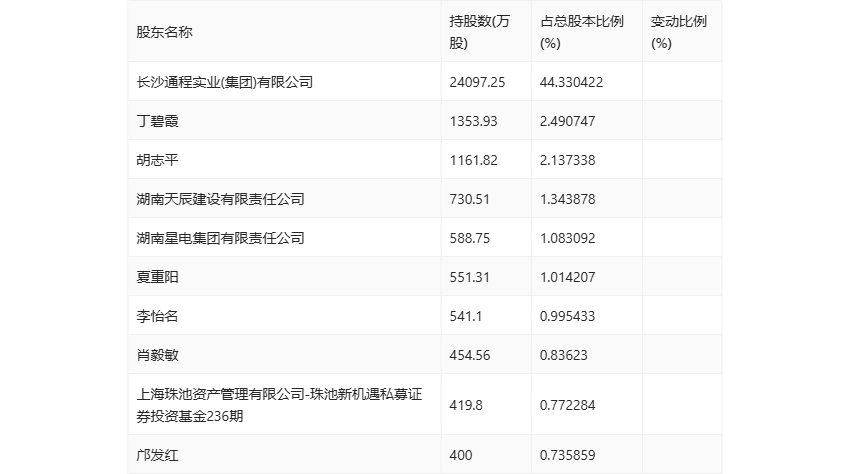Select shareholder 肖毅敏

click(157, 355)
